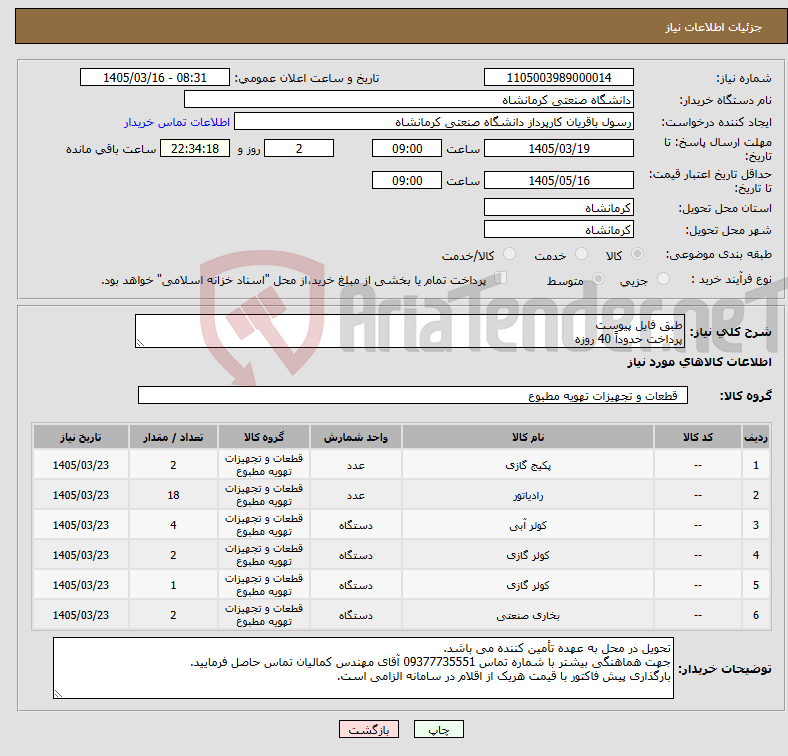Screen dimensions: 788x756
Task: Select the خدمت radio button
Action: 581,254
